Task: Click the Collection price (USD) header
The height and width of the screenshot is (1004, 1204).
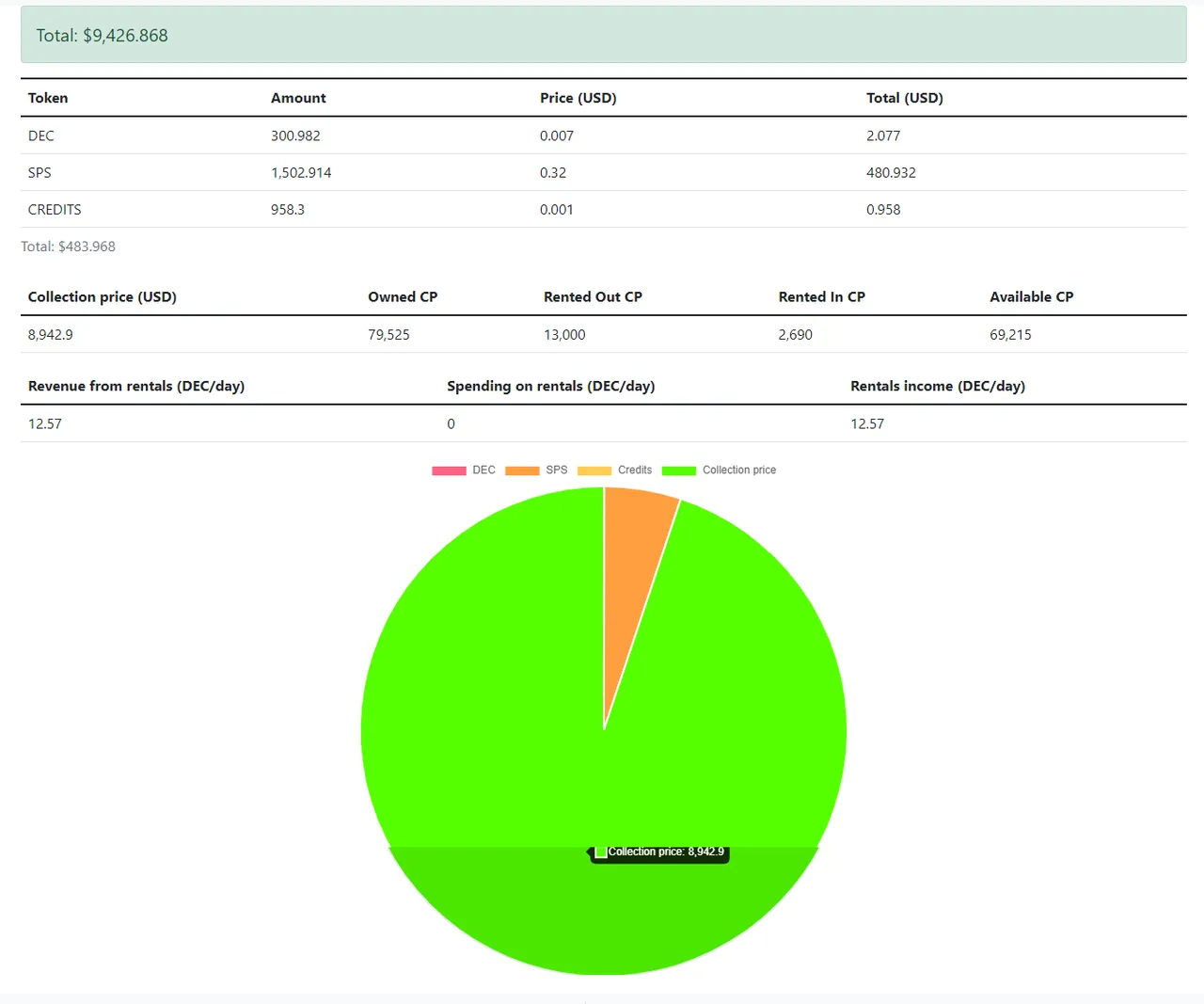Action: tap(103, 296)
